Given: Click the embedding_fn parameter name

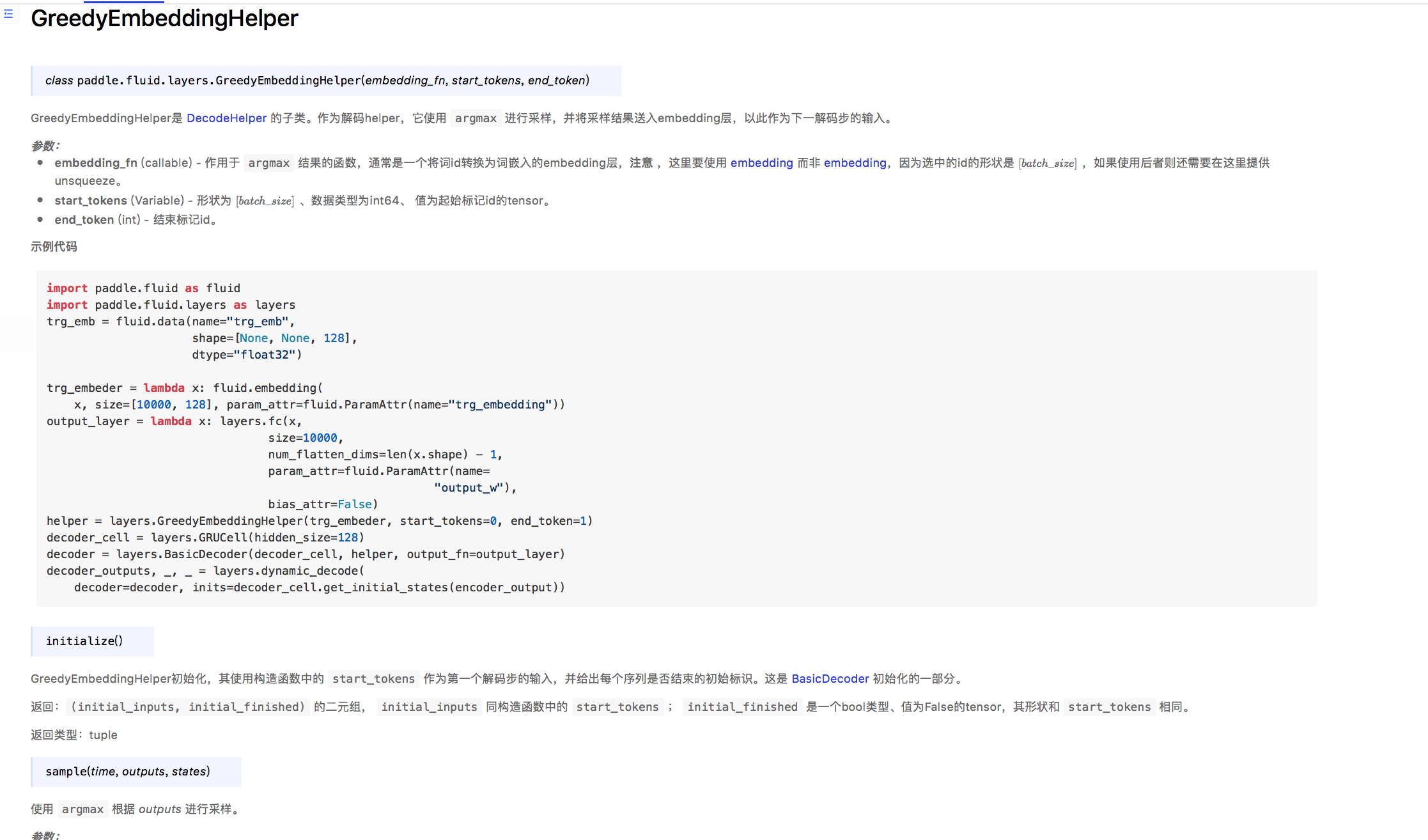Looking at the screenshot, I should click(96, 163).
